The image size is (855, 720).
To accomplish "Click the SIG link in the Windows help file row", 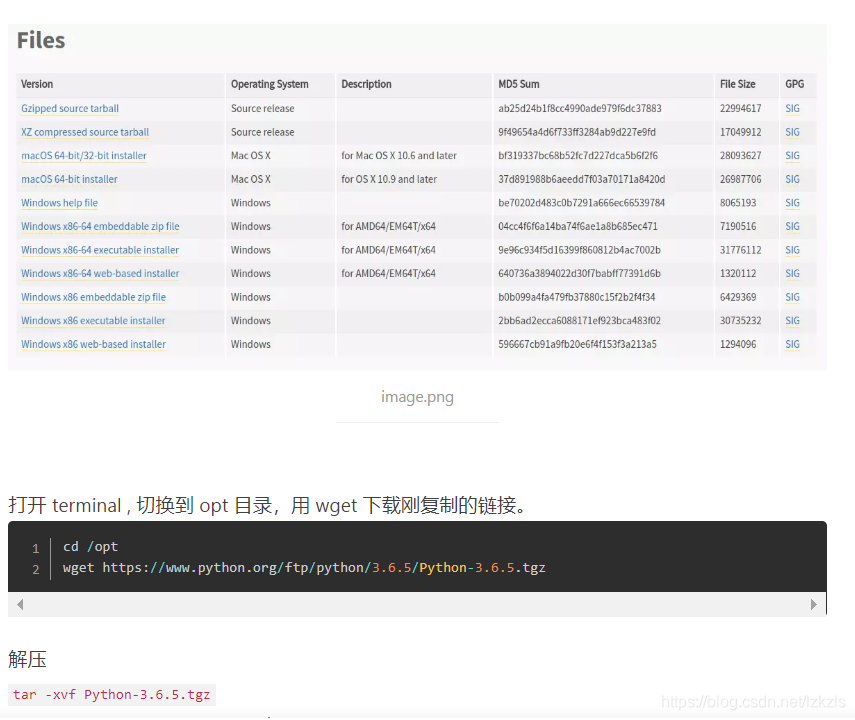I will point(791,202).
